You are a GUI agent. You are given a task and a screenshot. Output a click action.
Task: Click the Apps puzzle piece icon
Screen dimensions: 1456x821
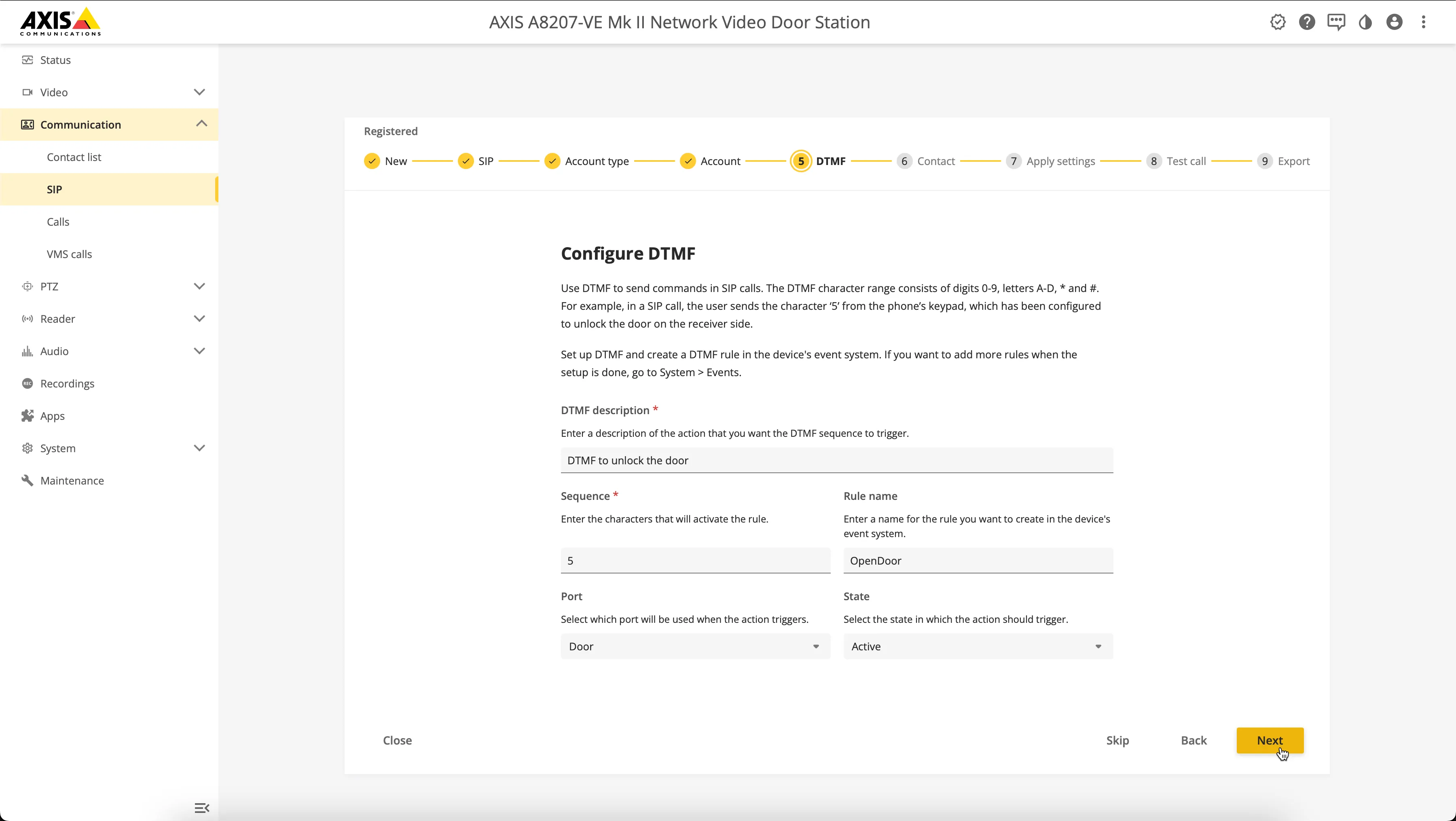27,415
